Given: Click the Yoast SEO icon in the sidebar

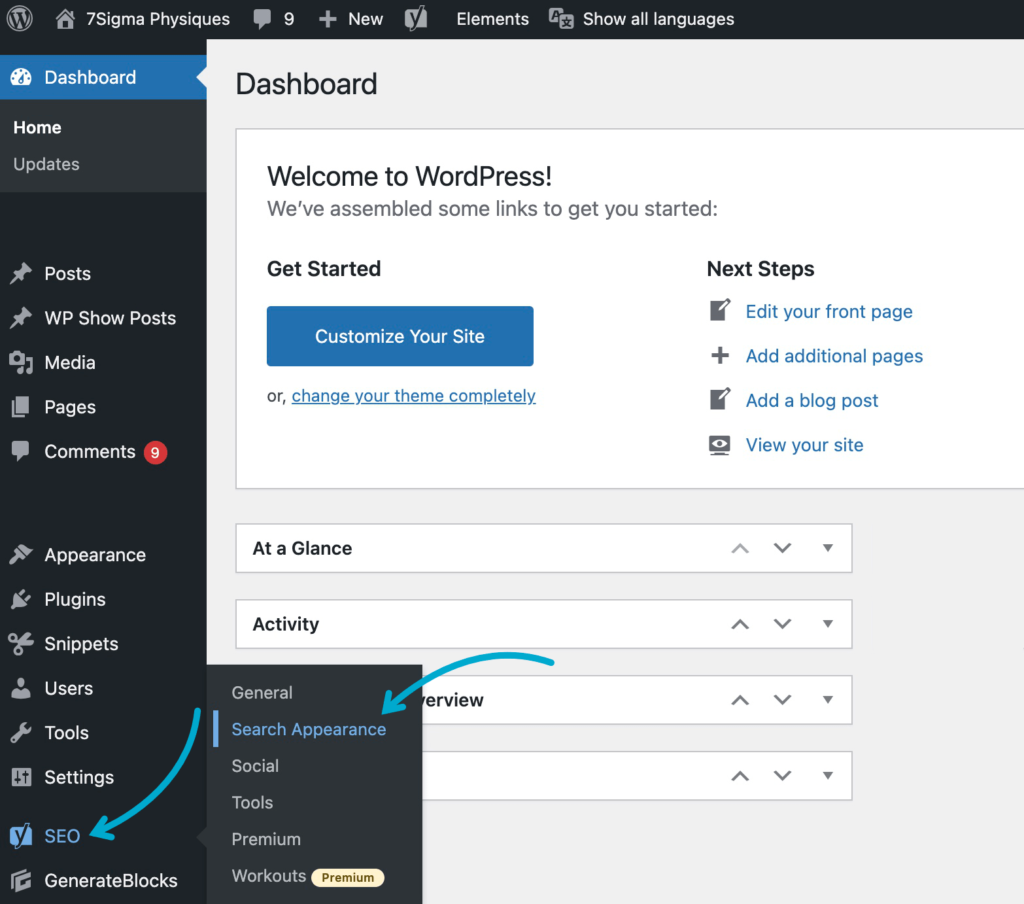Looking at the screenshot, I should pyautogui.click(x=21, y=835).
